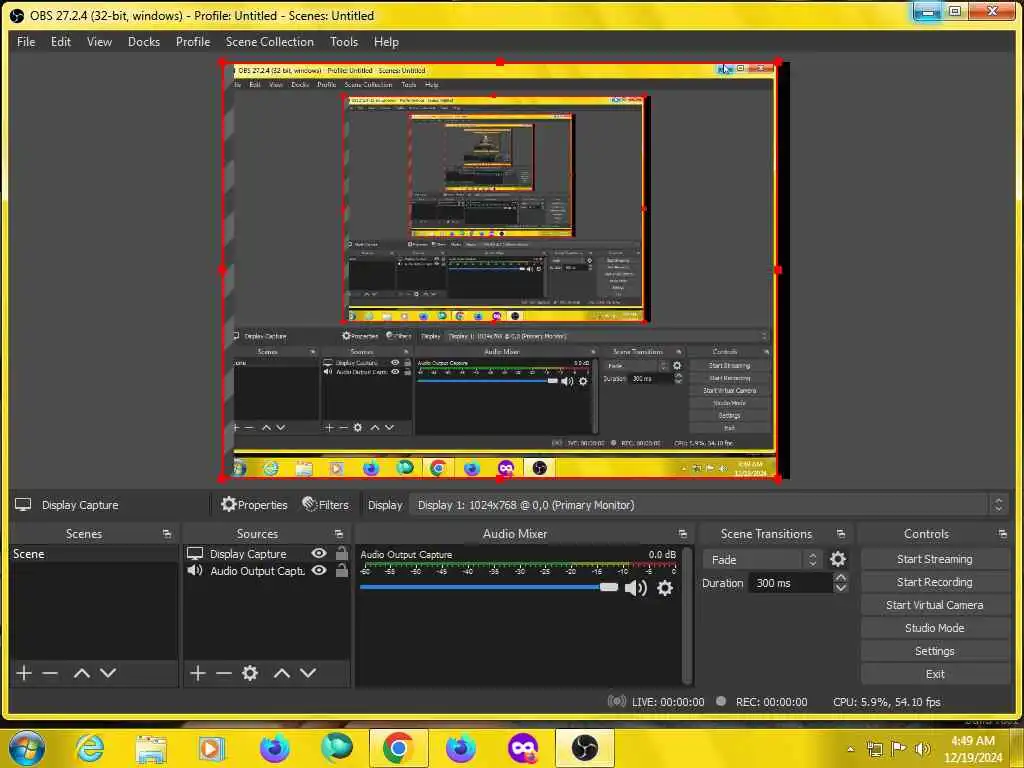Screen dimensions: 1024x768
Task: Click the system tray volume icon
Action: pyautogui.click(x=922, y=749)
